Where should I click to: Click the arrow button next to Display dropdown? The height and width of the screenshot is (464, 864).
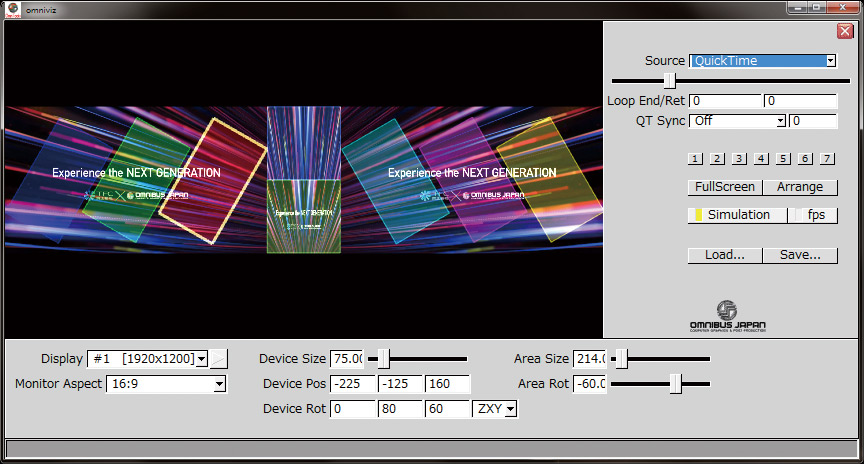tap(218, 359)
